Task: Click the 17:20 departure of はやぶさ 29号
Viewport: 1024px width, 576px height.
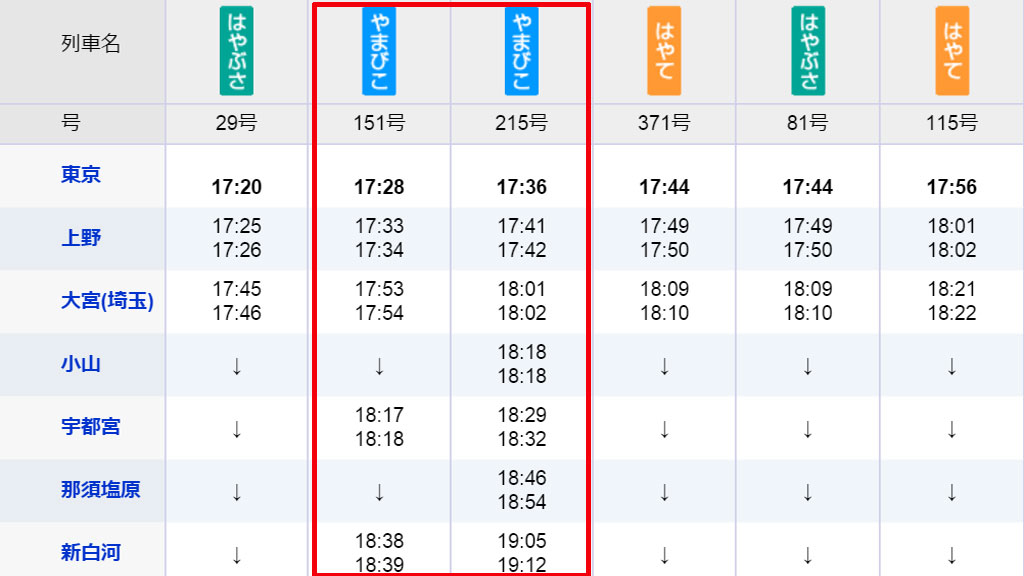Action: point(236,187)
